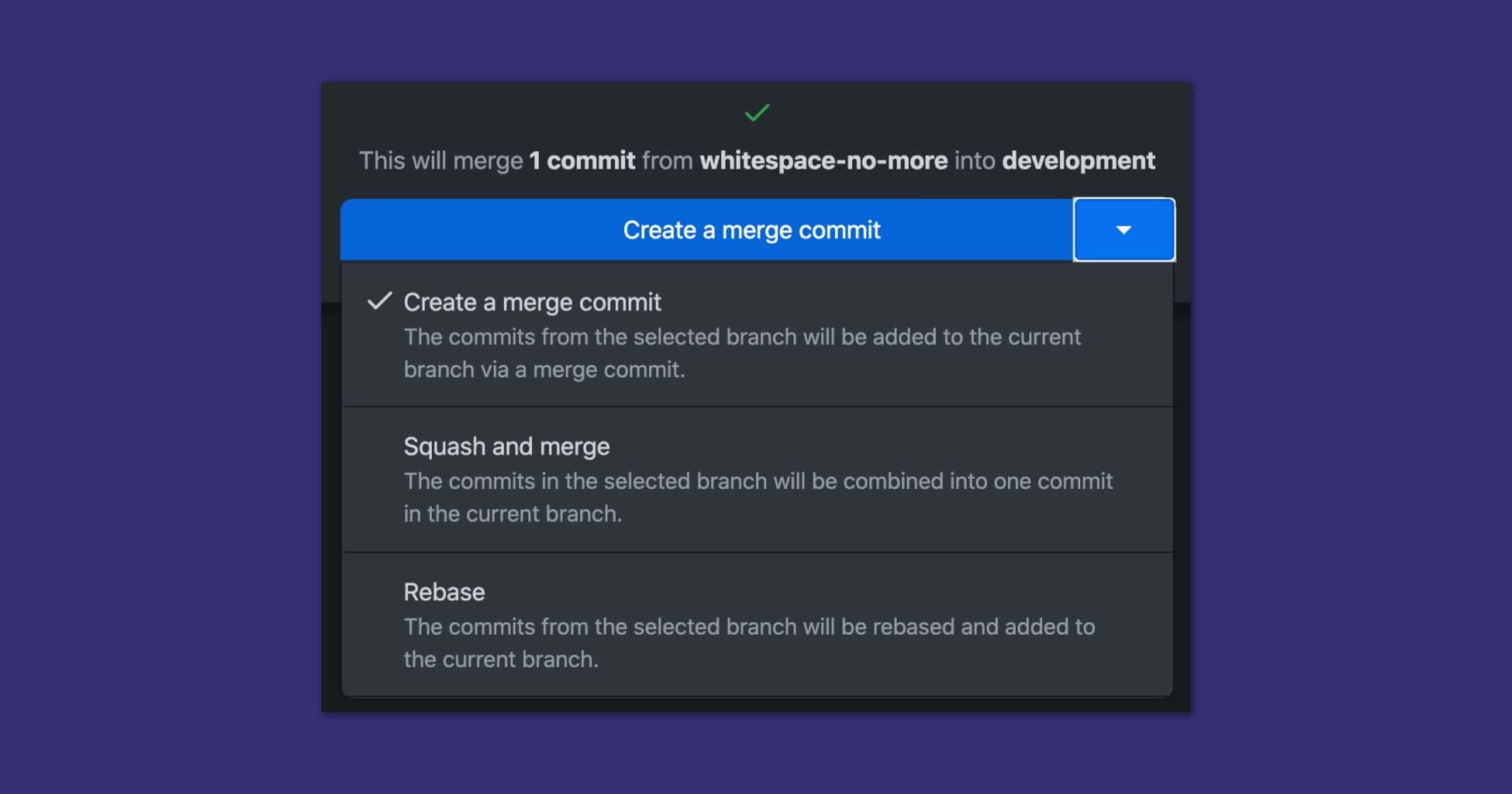
Task: Click 'in the current branch.' line under Squash
Action: [x=512, y=514]
